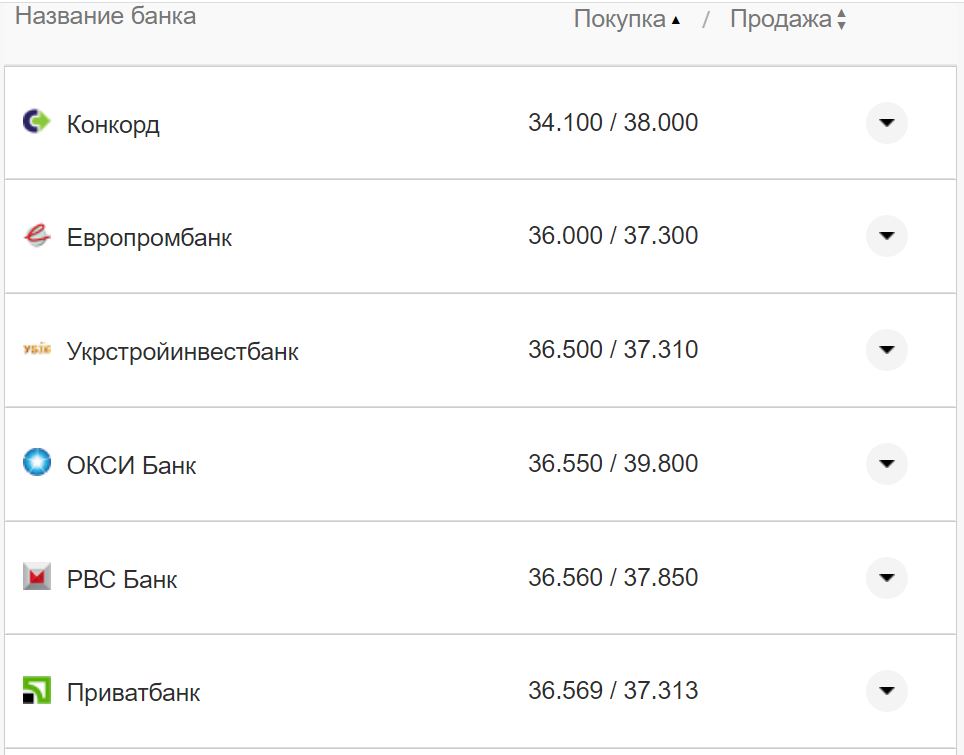Image resolution: width=964 pixels, height=755 pixels.
Task: Expand the Приватбанк row details arrow
Action: point(886,691)
